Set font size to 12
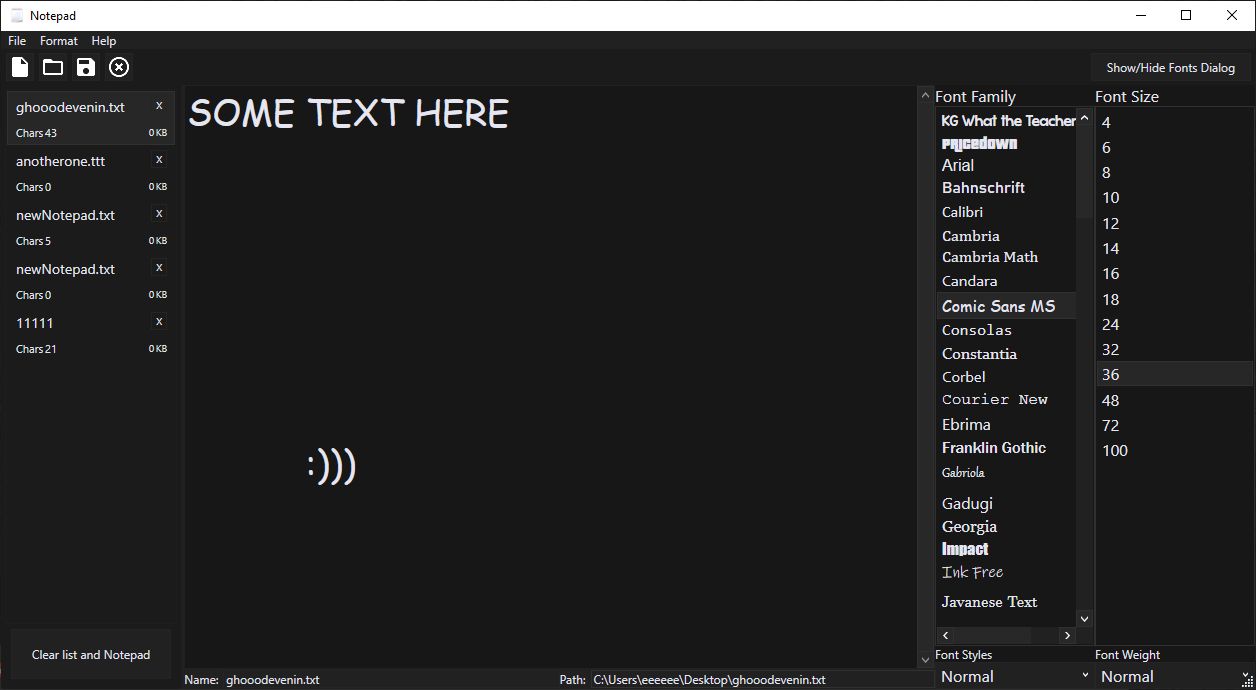The height and width of the screenshot is (690, 1256). 1175,224
